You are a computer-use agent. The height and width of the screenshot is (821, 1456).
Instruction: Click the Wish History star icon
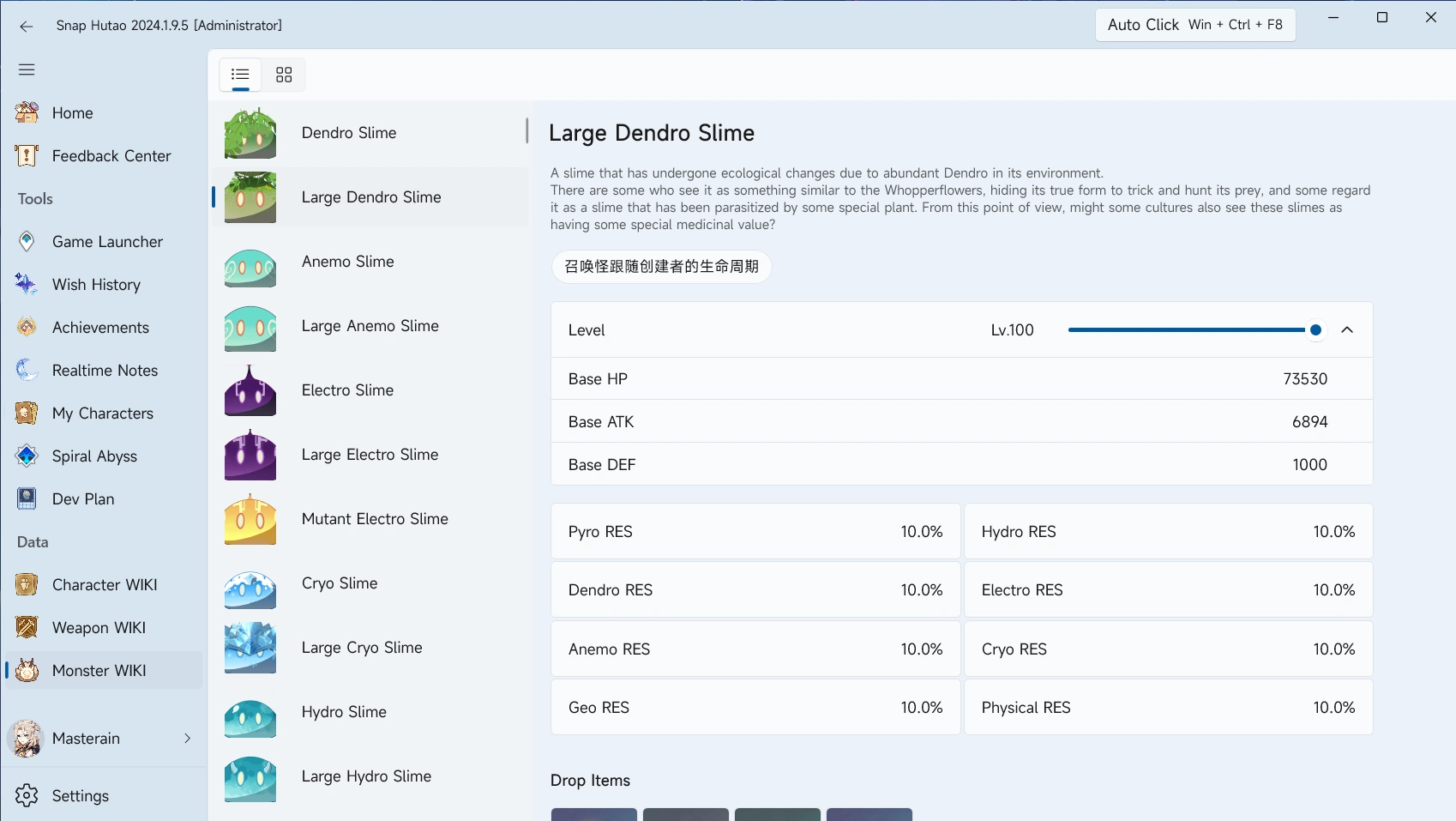point(27,284)
